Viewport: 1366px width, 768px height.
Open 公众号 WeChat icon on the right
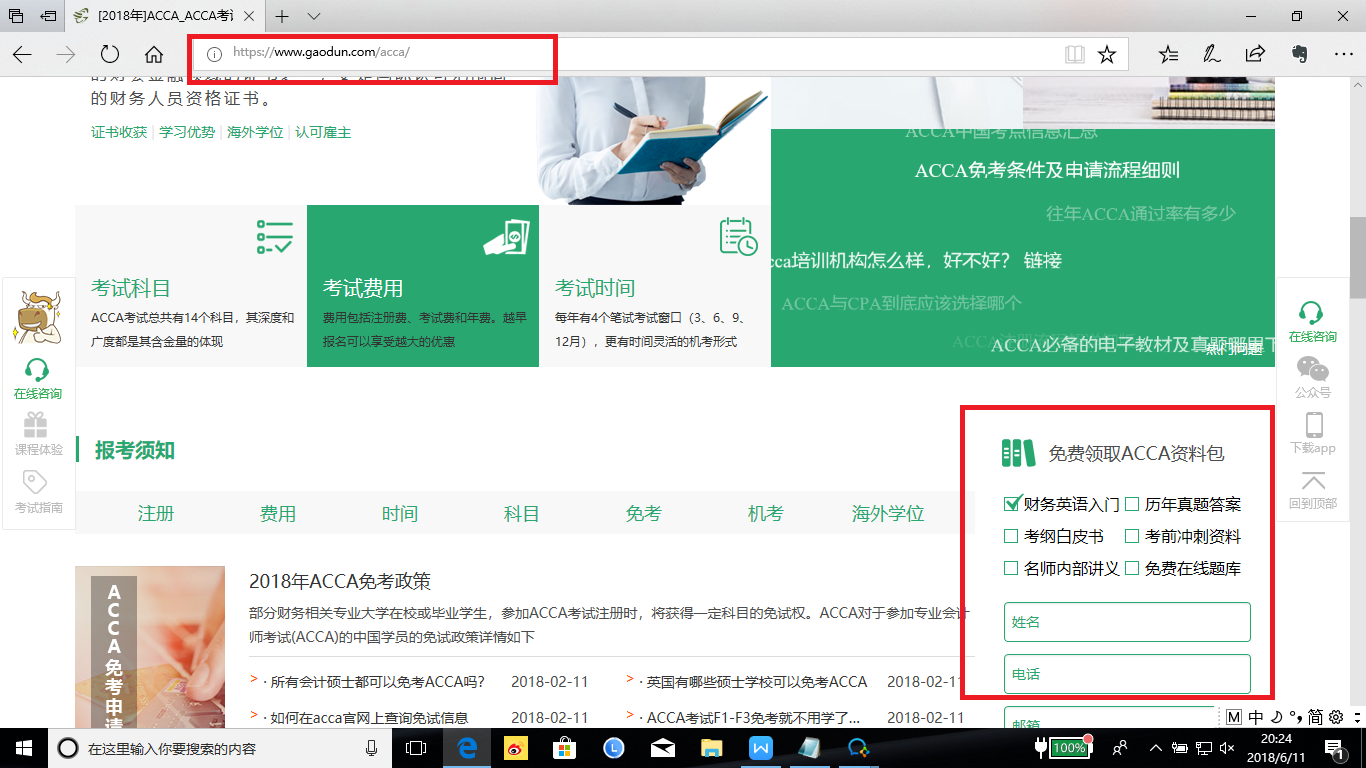coord(1312,369)
